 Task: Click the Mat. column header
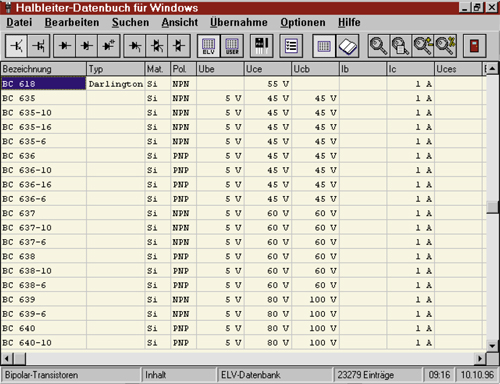coord(158,69)
